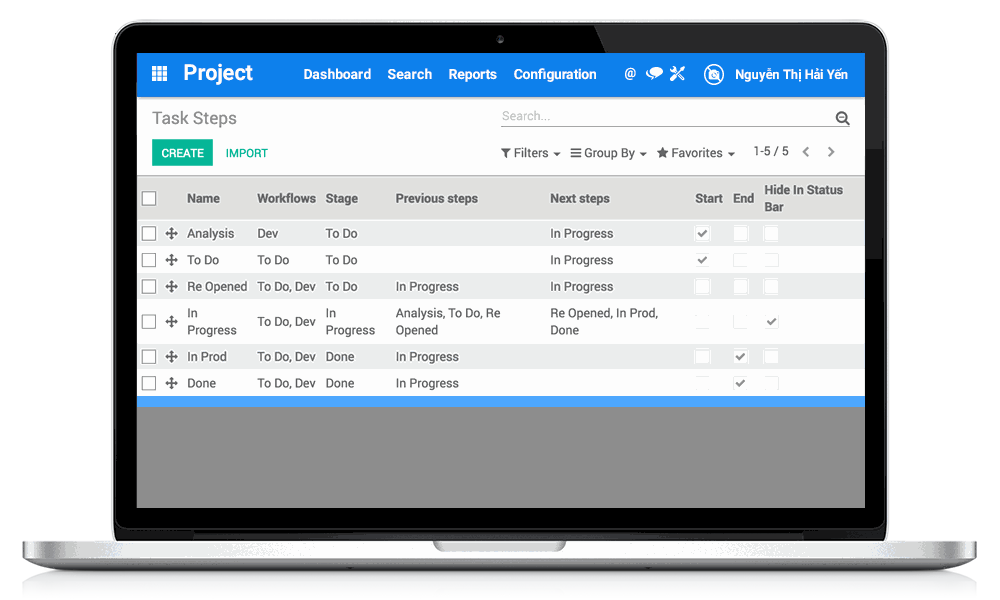Open the Configuration menu
The width and height of the screenshot is (1000, 600).
pyautogui.click(x=555, y=74)
